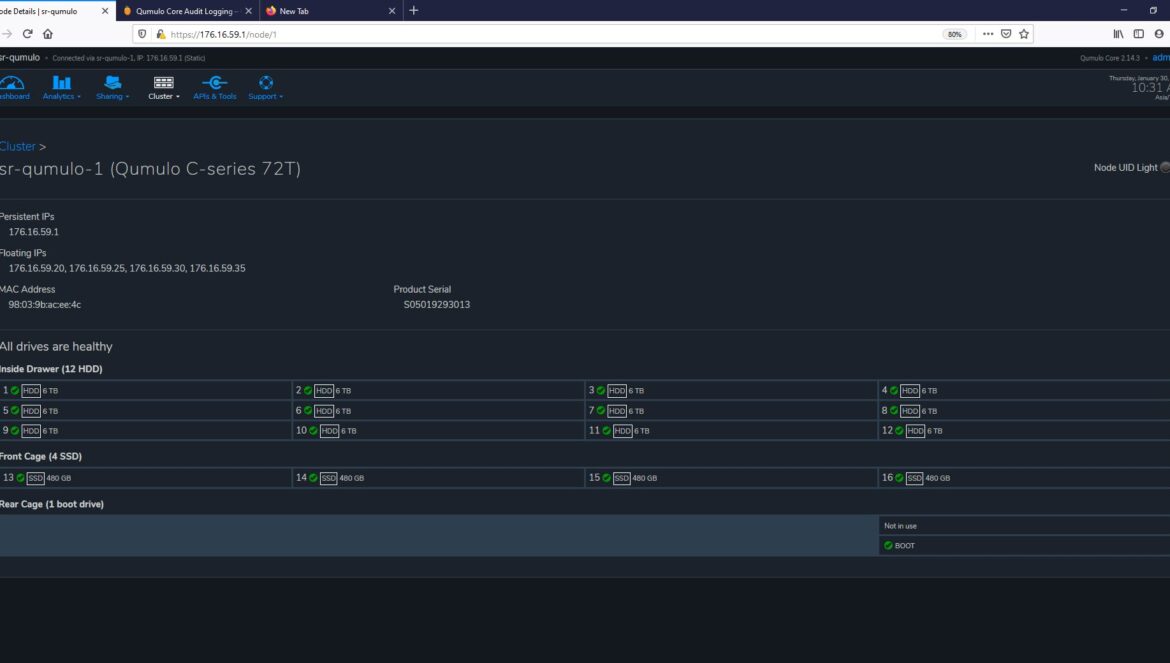The image size is (1170, 663).
Task: Click drive 2 HDD icon
Action: [324, 391]
